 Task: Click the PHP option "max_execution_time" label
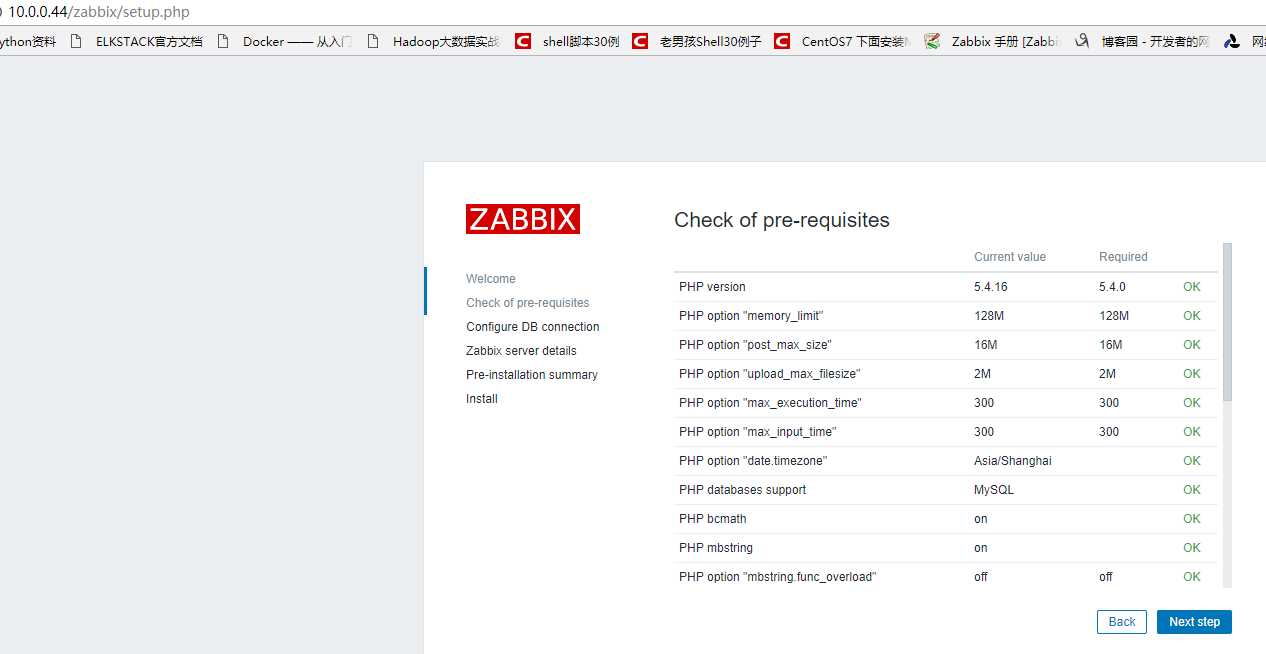(770, 403)
